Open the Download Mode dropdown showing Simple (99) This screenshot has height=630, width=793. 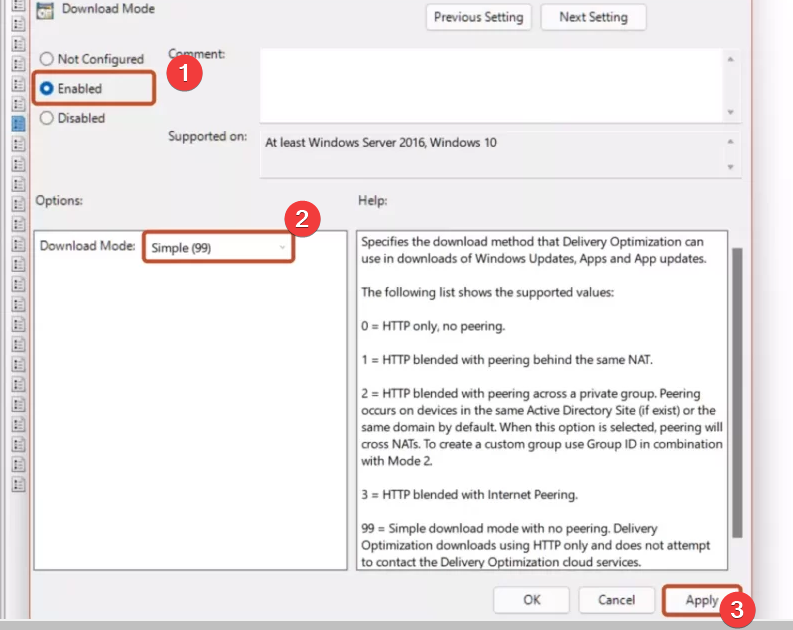pos(218,248)
